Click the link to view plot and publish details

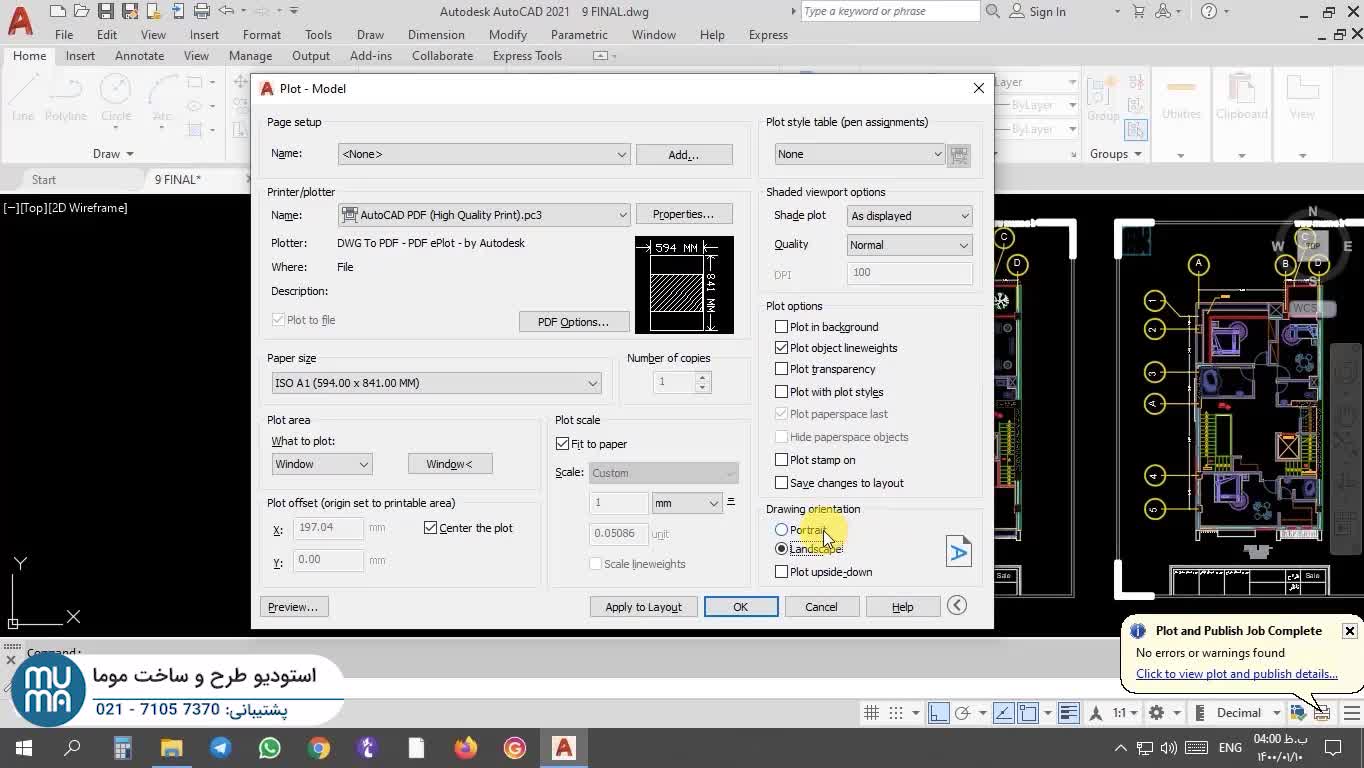(x=1236, y=674)
